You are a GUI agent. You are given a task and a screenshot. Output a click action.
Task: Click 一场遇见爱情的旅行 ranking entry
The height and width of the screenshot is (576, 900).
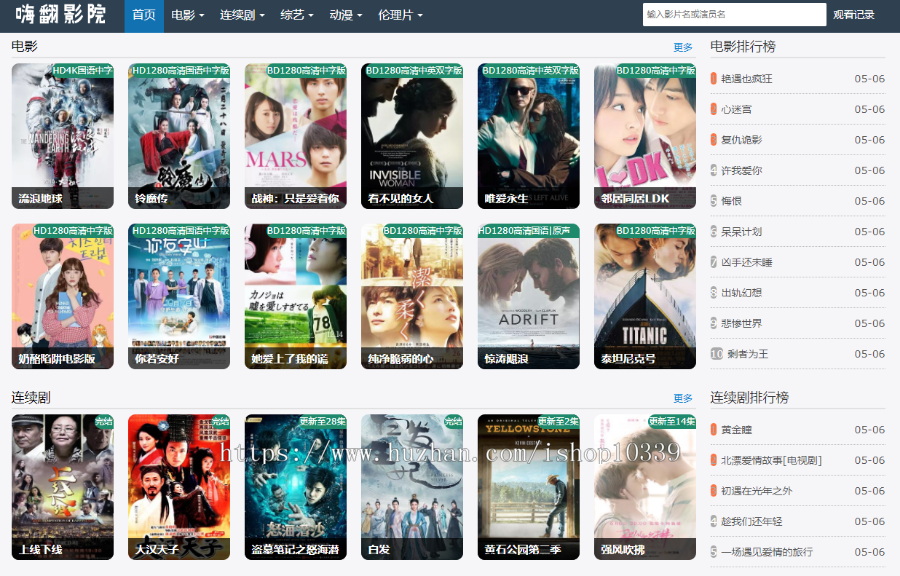pos(767,552)
